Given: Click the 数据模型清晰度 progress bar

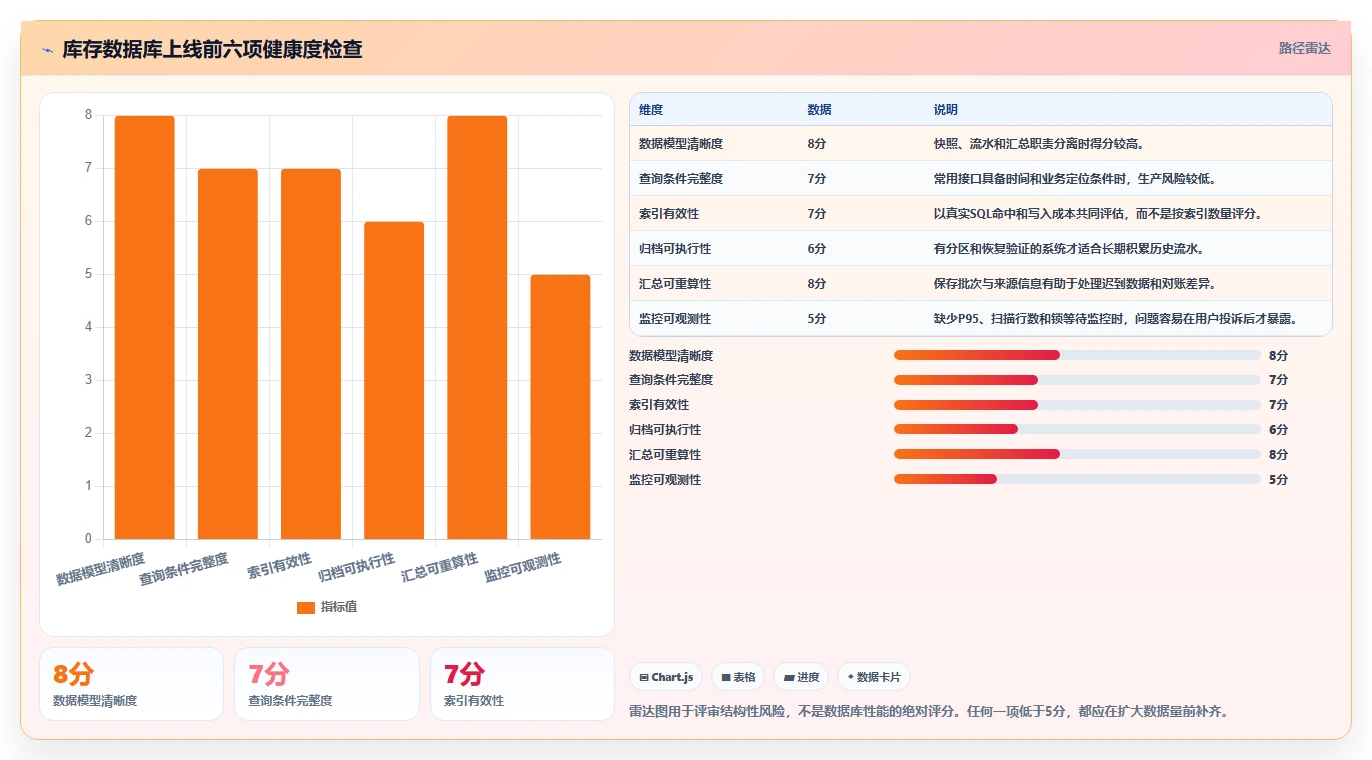Looking at the screenshot, I should click(x=1077, y=355).
